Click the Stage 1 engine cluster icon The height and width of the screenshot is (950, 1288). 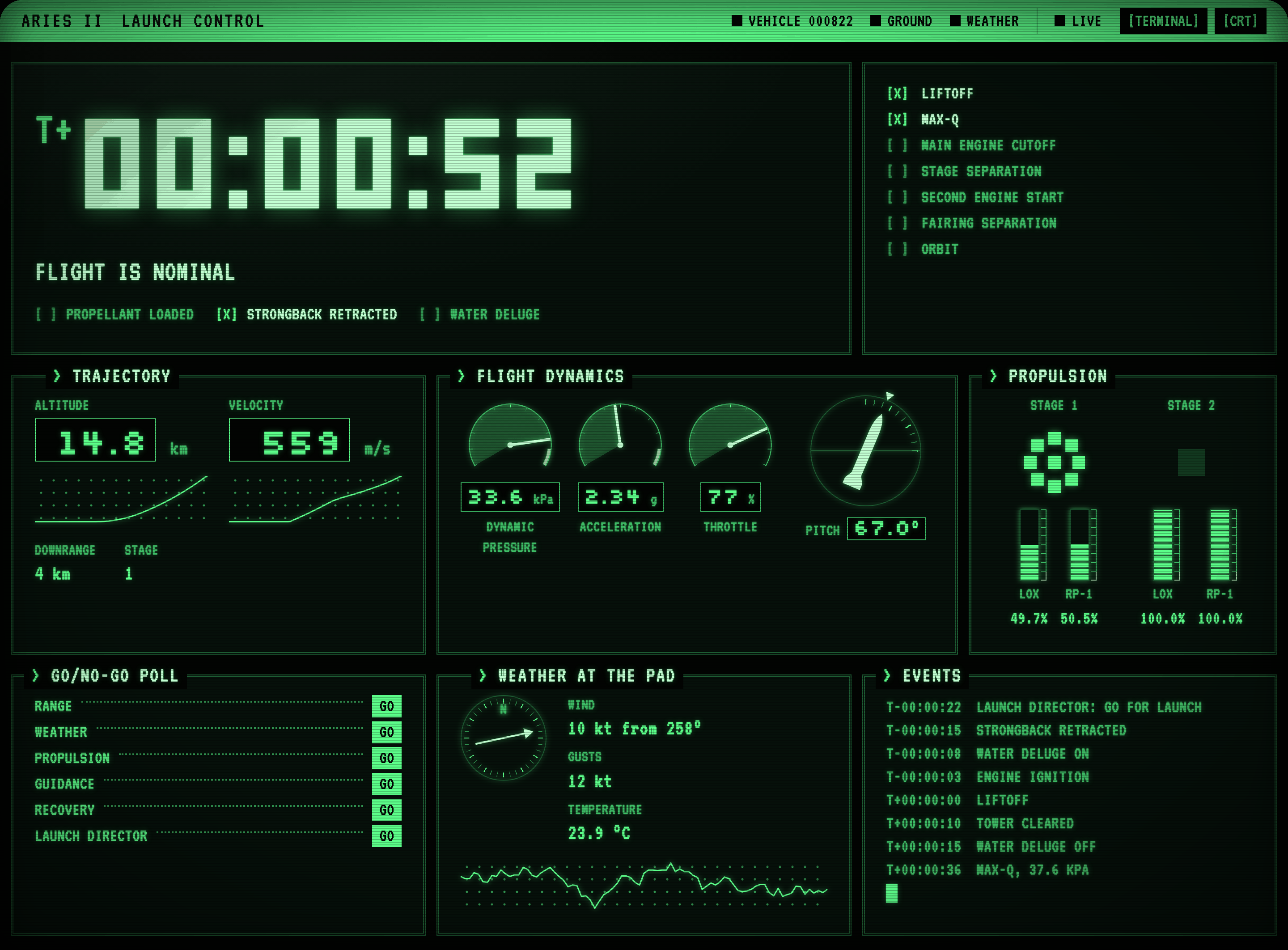[1055, 462]
